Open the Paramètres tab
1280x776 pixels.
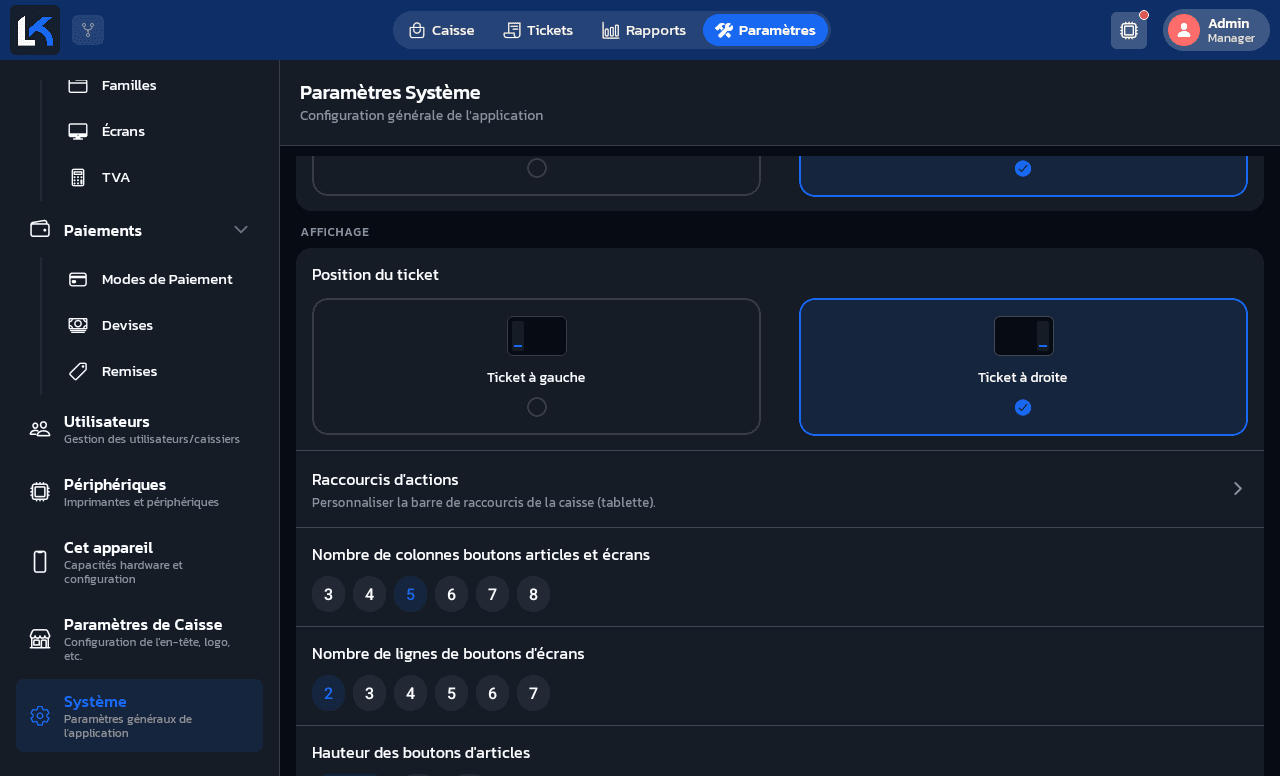(x=765, y=30)
